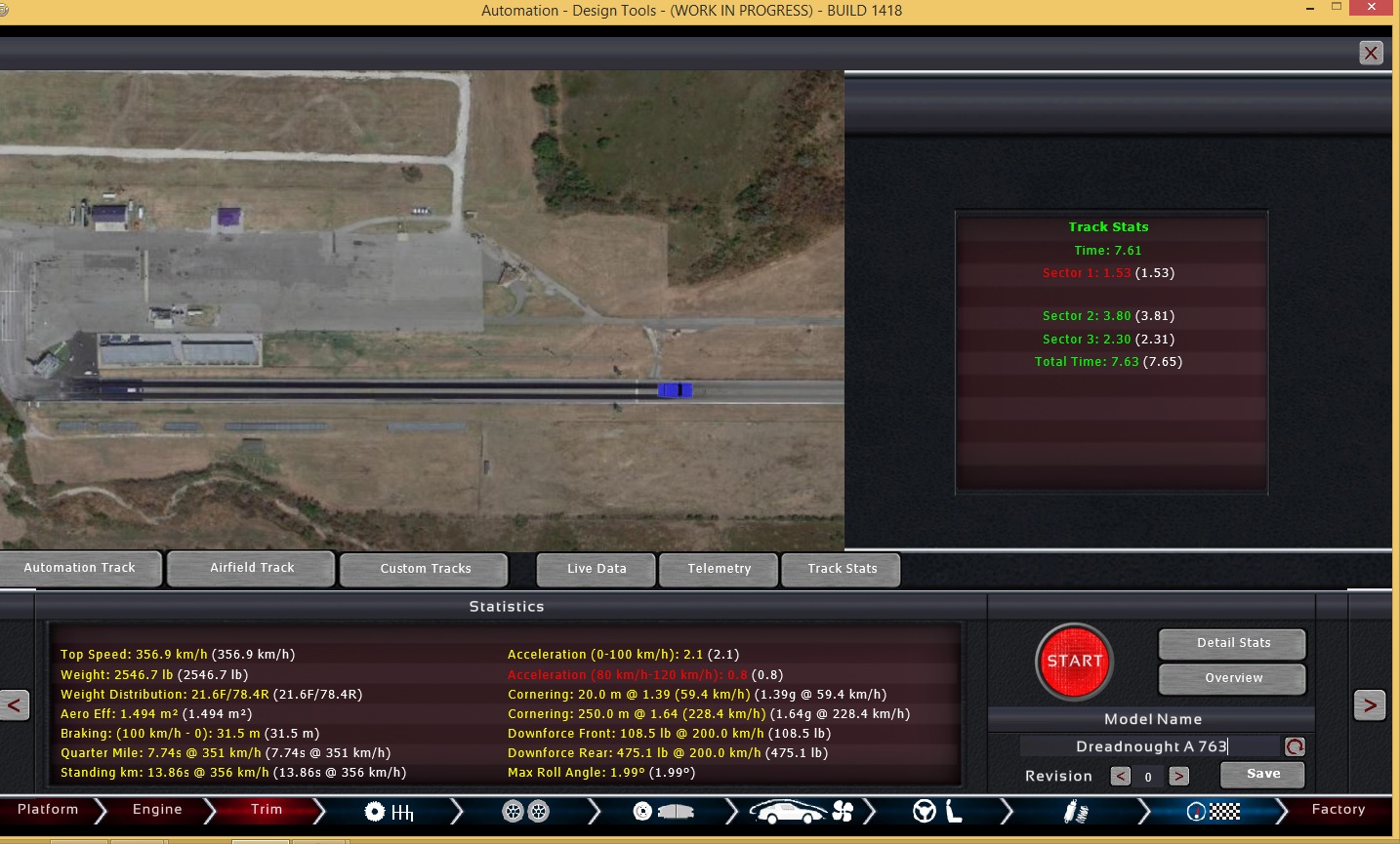Click the Quarter Mile 7.74s statistic

226,753
